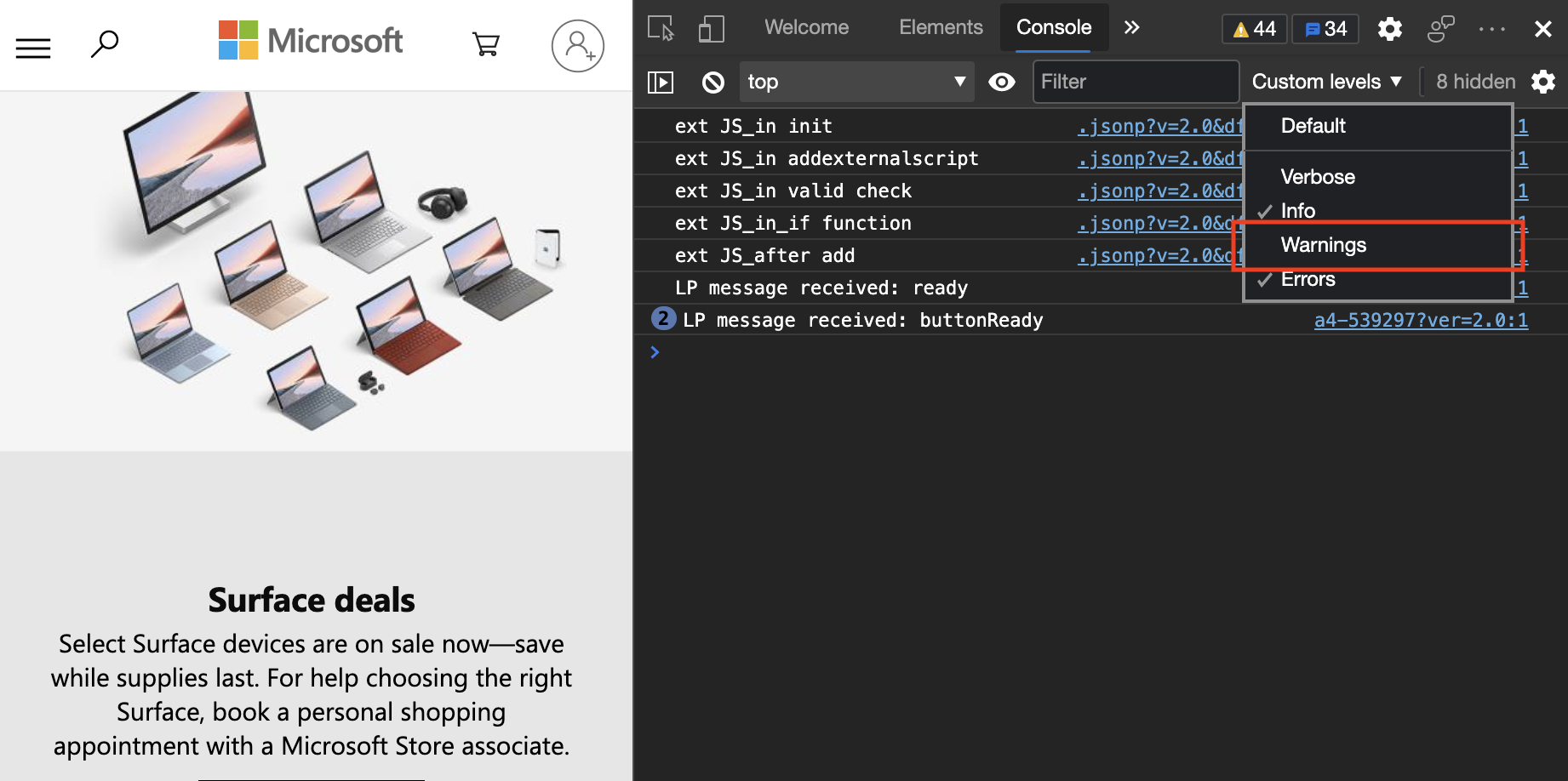Collapse the Custom levels dropdown
Image resolution: width=1568 pixels, height=781 pixels.
point(1325,82)
